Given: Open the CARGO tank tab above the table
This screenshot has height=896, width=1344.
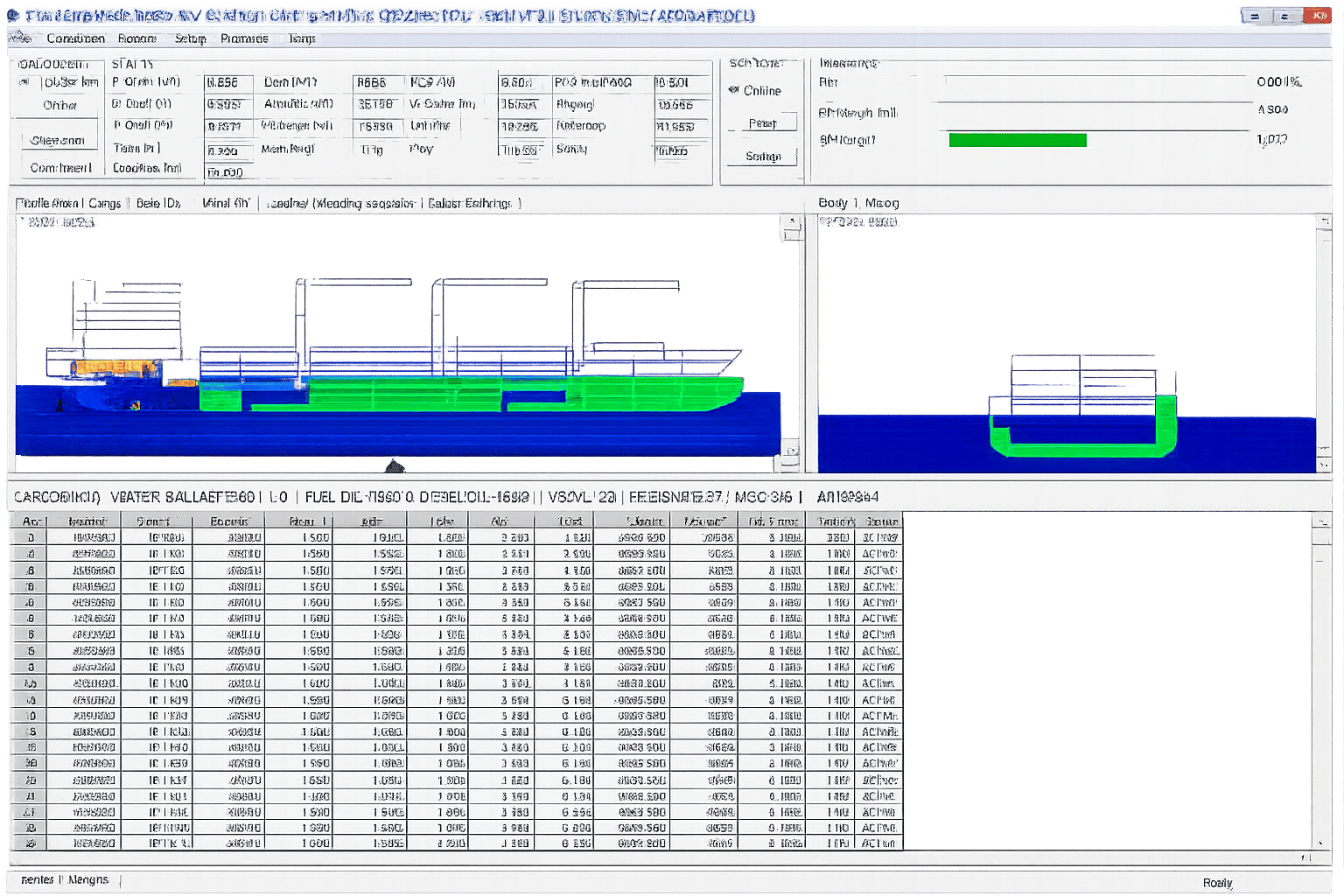Looking at the screenshot, I should pyautogui.click(x=57, y=497).
